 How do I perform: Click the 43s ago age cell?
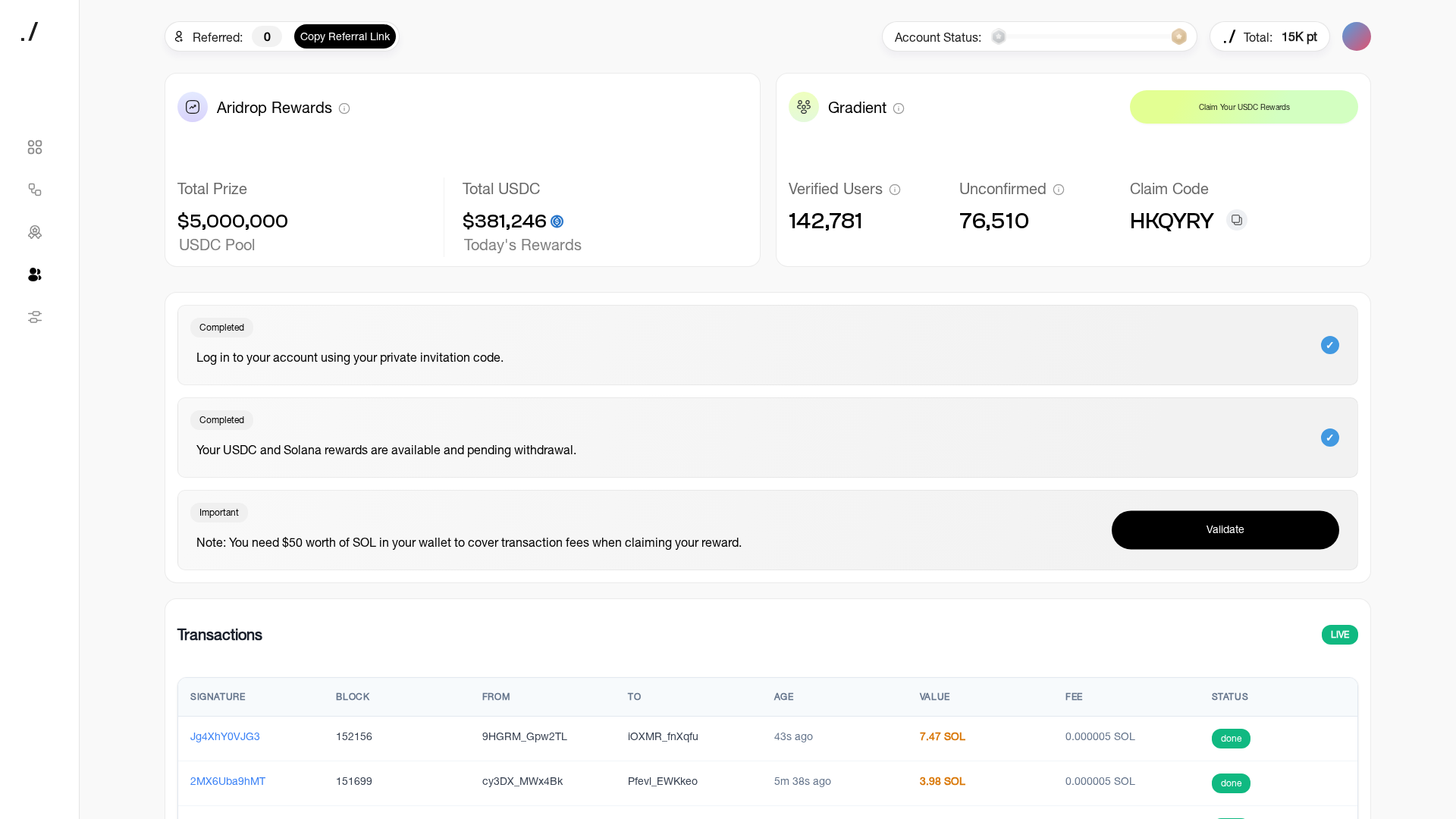793,736
